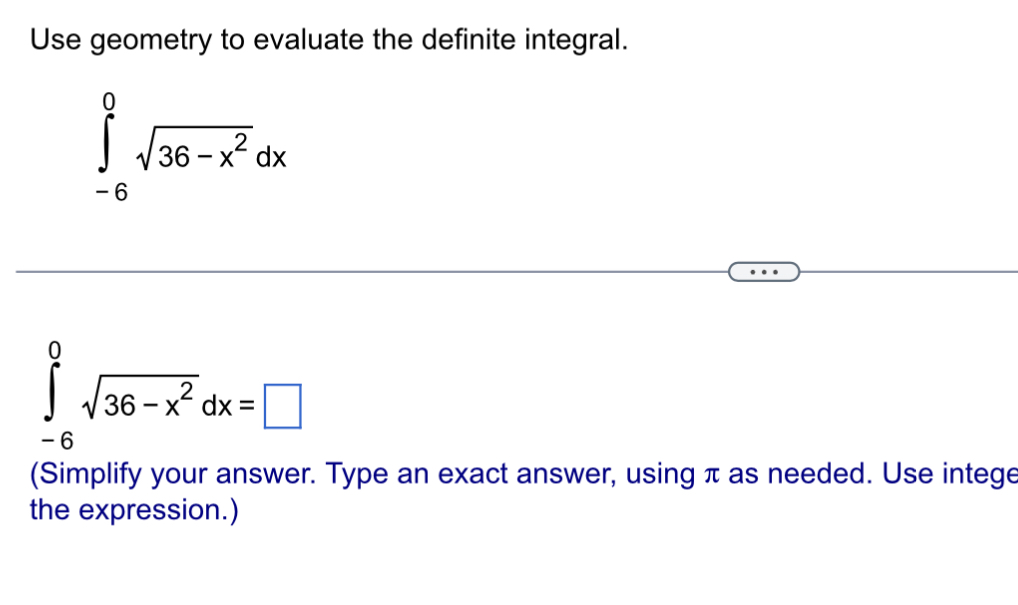
Task: Expand hidden content using the pill-shaped dots button
Action: [x=764, y=271]
